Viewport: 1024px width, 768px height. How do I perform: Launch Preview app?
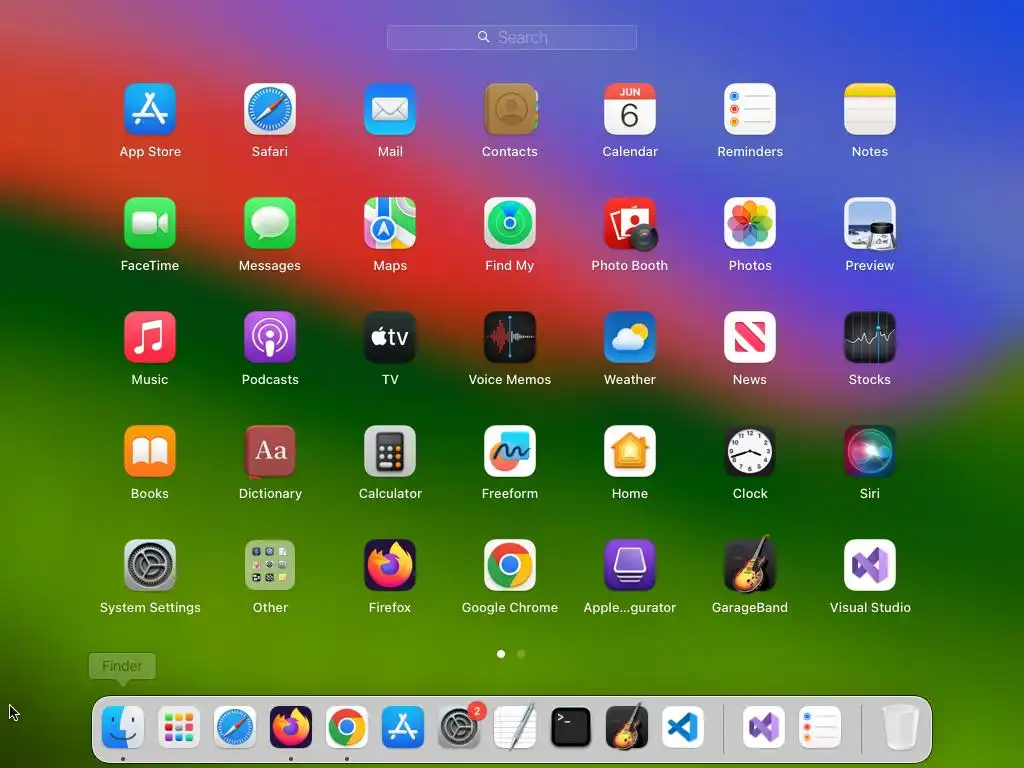pos(870,223)
